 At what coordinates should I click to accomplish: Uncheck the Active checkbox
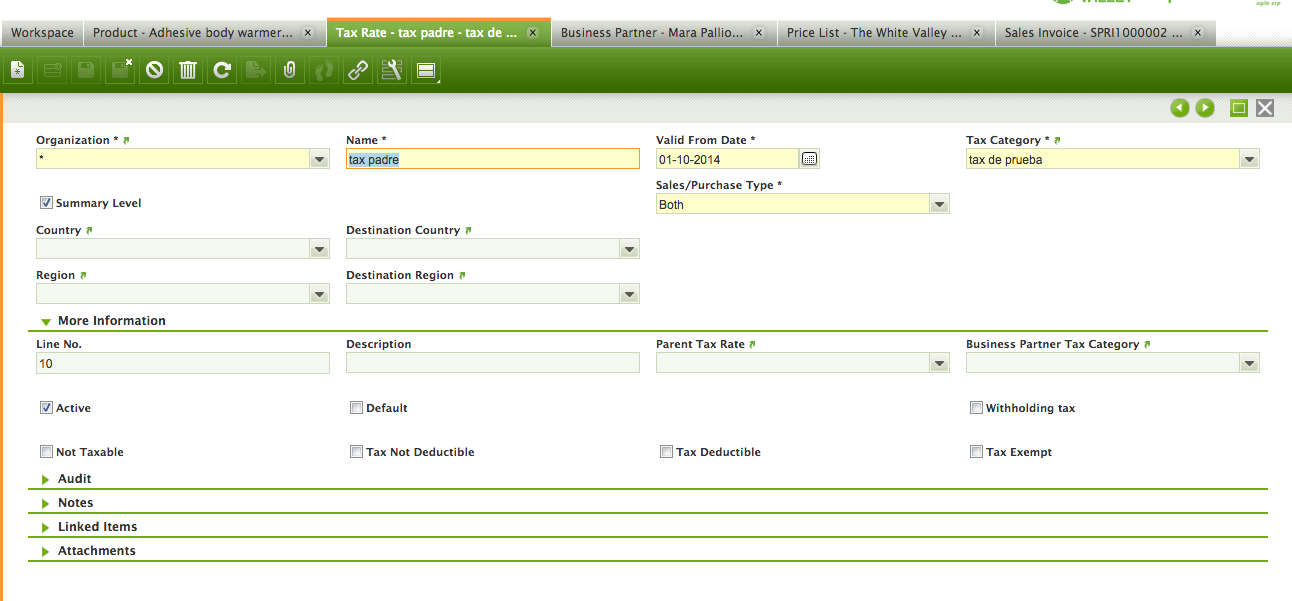tap(46, 408)
